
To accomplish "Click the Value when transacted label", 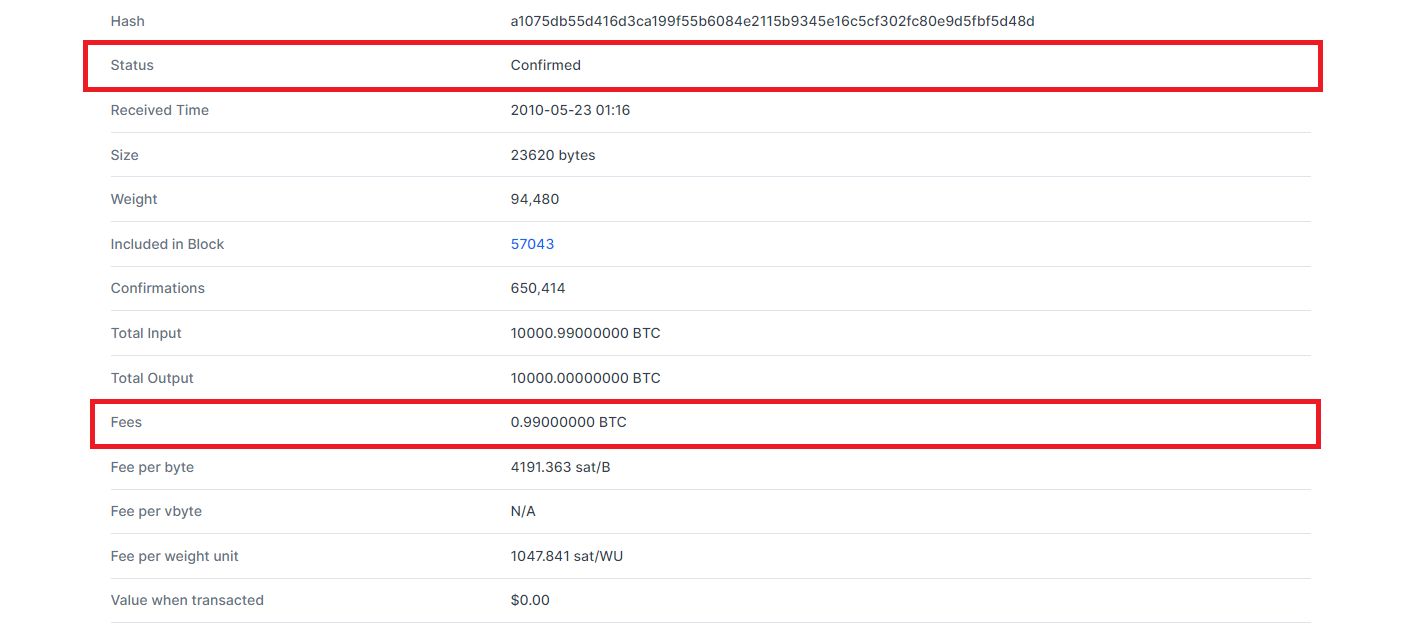I will tap(187, 600).
